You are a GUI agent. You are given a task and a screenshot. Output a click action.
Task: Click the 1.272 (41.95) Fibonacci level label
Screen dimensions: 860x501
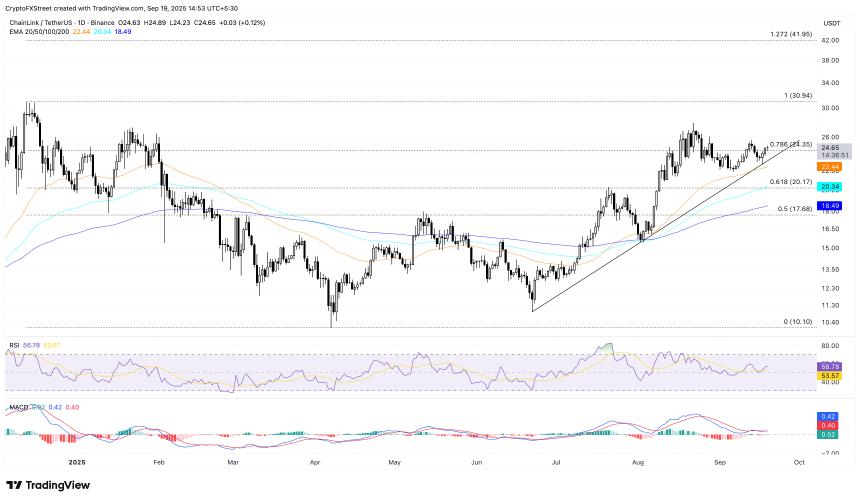click(790, 35)
